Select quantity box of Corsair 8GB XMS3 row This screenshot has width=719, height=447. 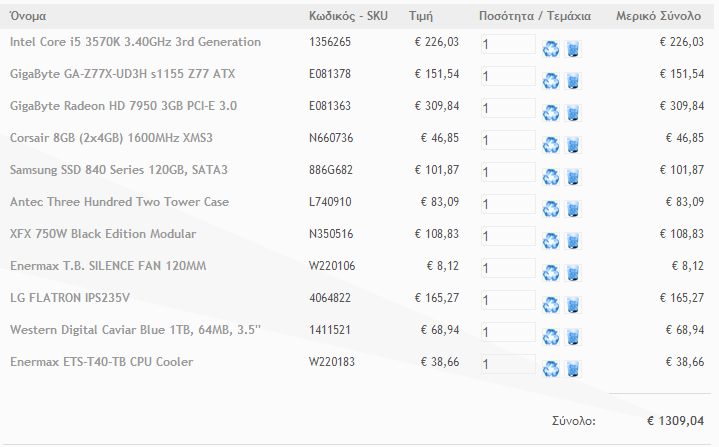pyautogui.click(x=508, y=140)
